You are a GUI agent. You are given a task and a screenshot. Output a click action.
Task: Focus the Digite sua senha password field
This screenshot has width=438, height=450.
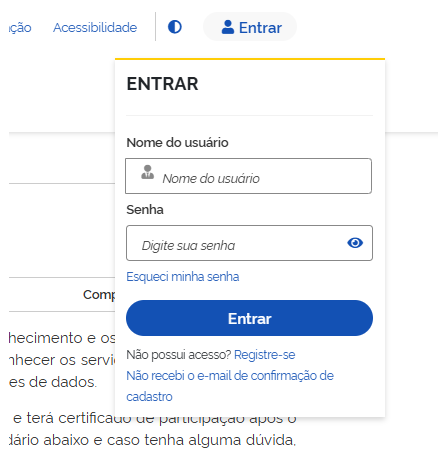[249, 243]
